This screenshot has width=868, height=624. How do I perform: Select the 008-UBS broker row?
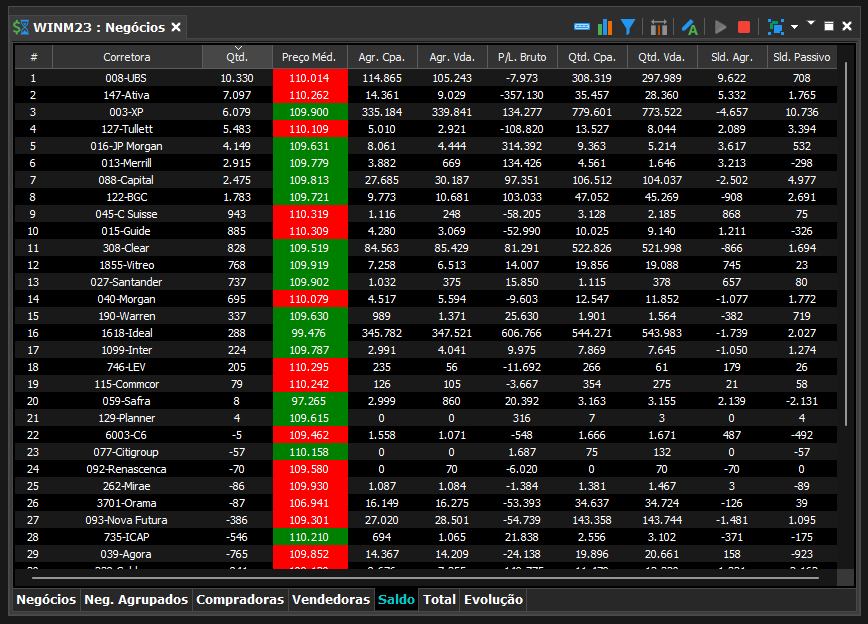tap(426, 78)
